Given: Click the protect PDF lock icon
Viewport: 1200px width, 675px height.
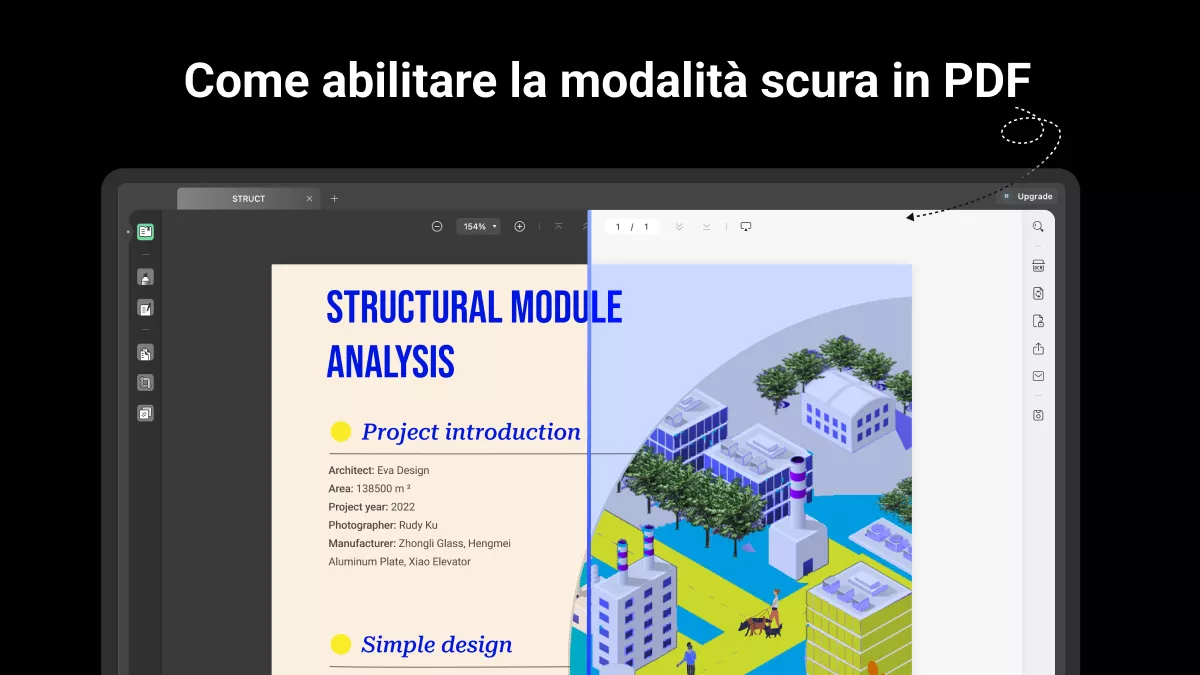Looking at the screenshot, I should 1037,320.
